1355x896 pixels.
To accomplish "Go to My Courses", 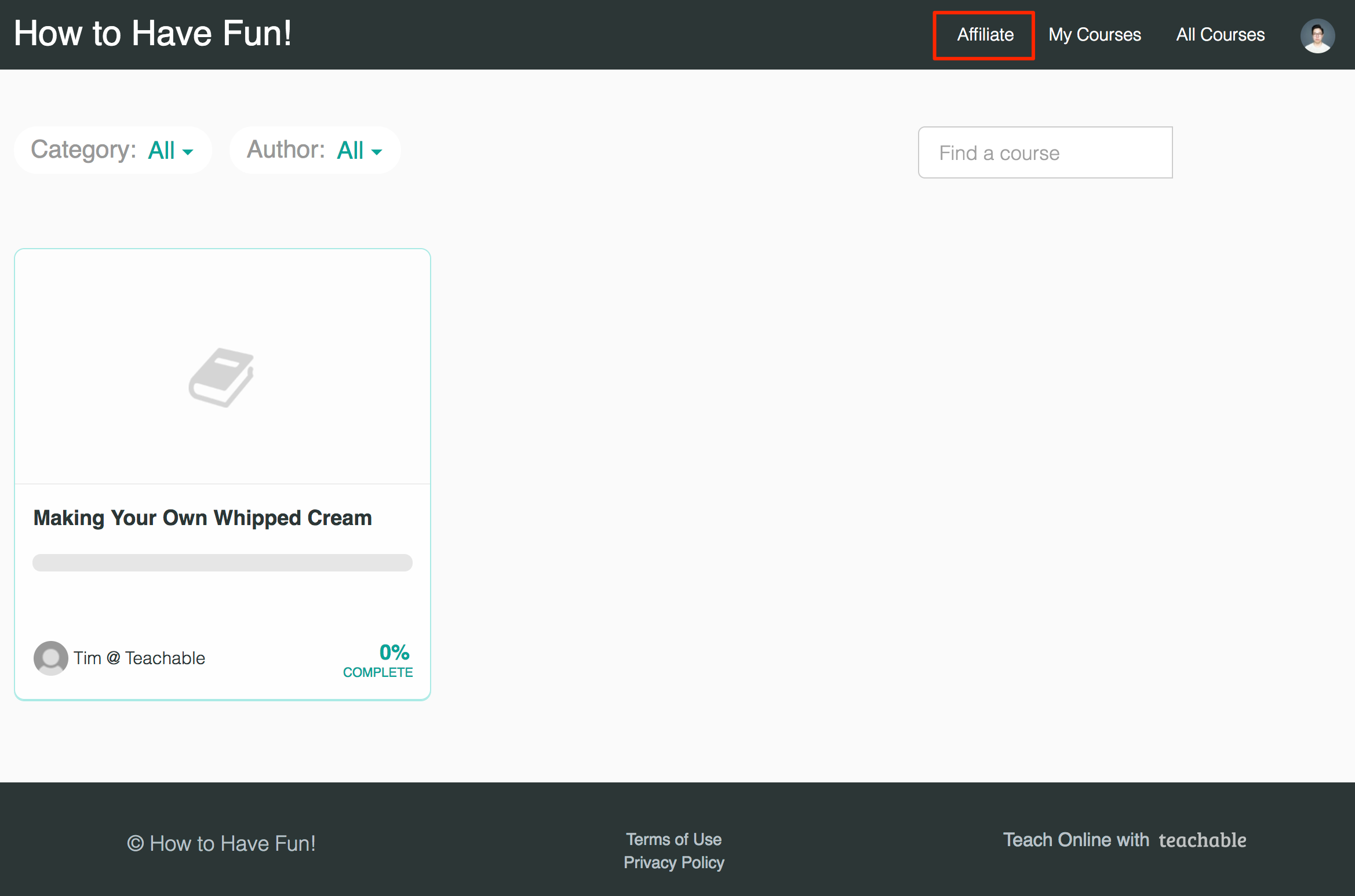I will click(x=1094, y=35).
